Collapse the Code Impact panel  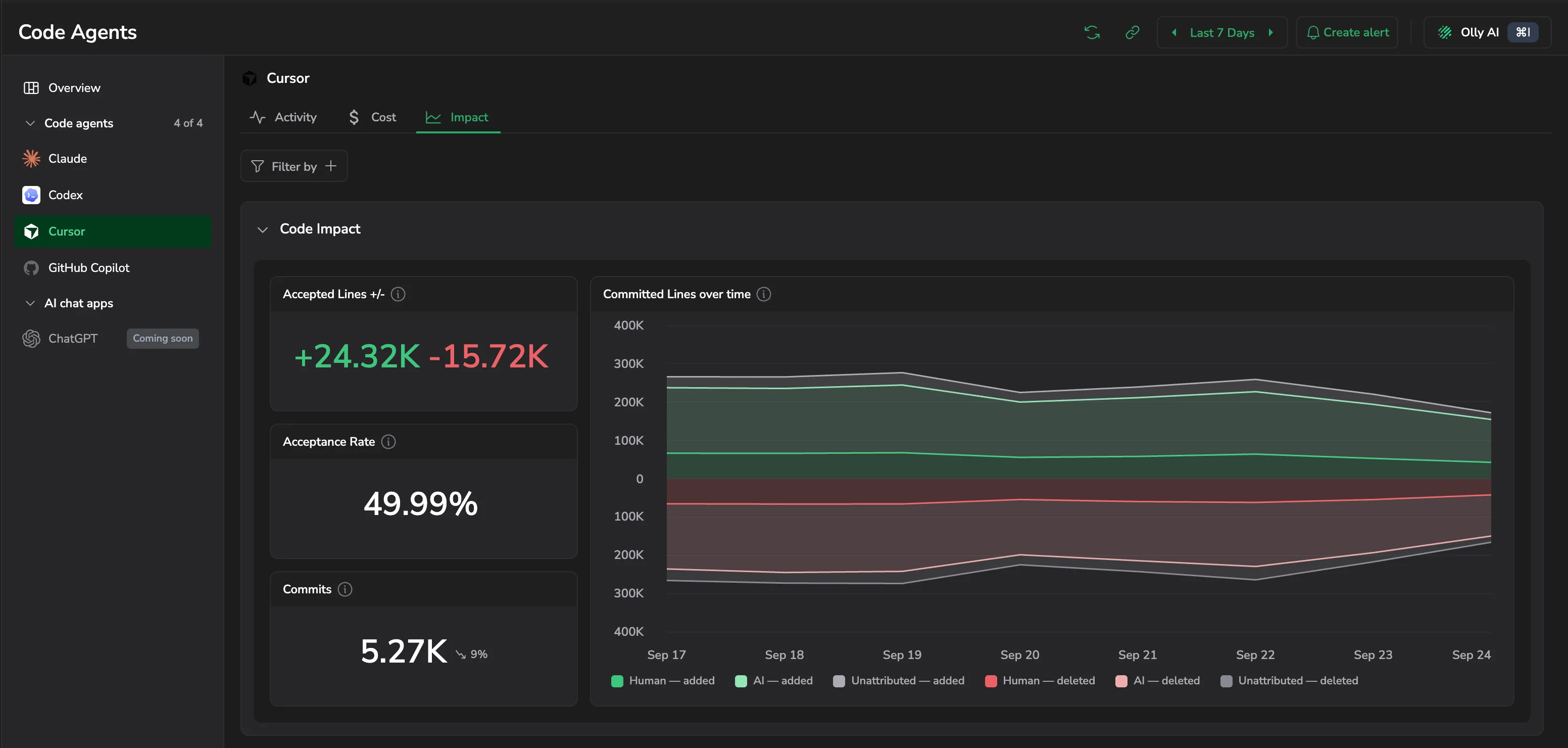pos(262,229)
